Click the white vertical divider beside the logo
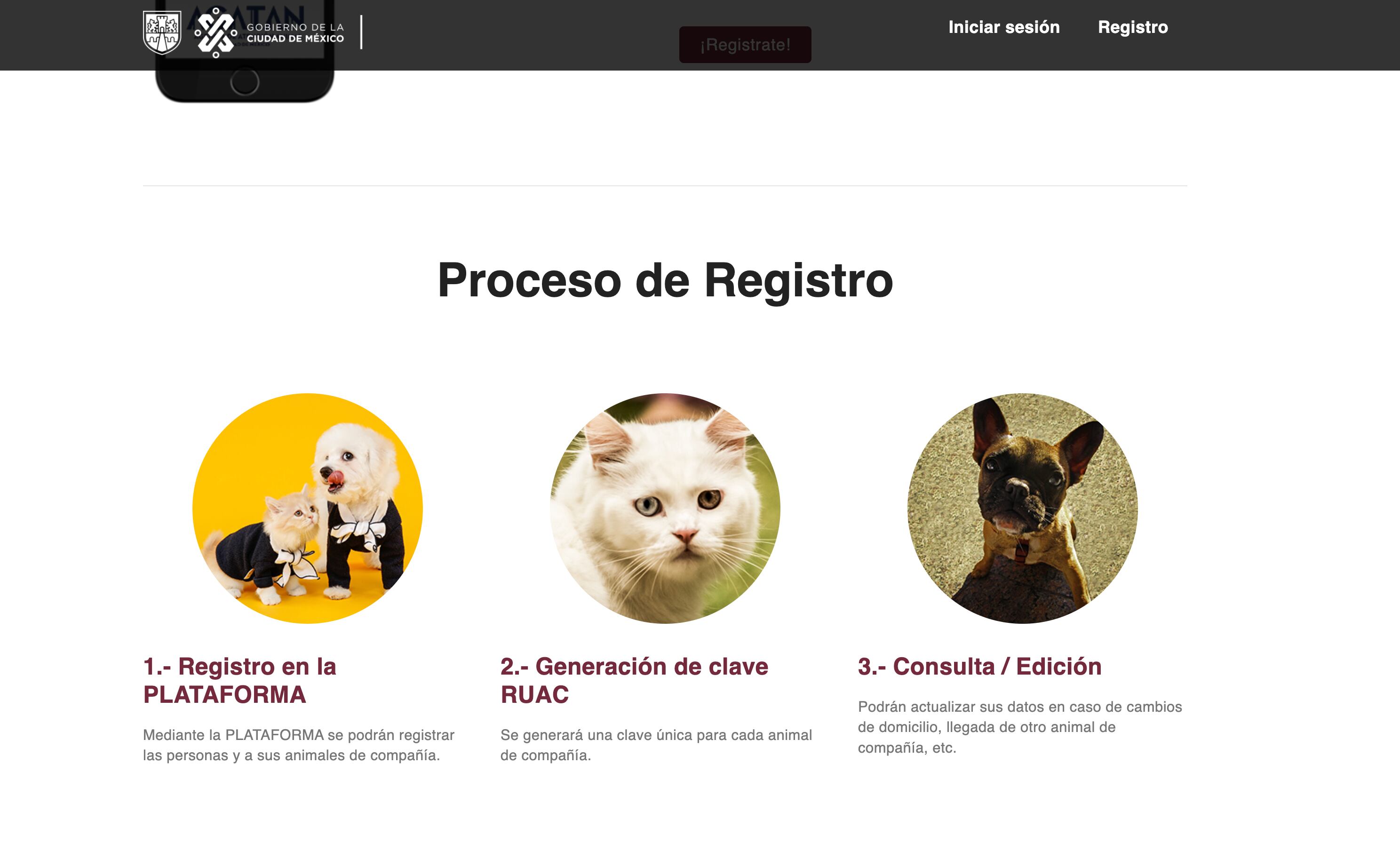The height and width of the screenshot is (859, 1400). click(361, 32)
